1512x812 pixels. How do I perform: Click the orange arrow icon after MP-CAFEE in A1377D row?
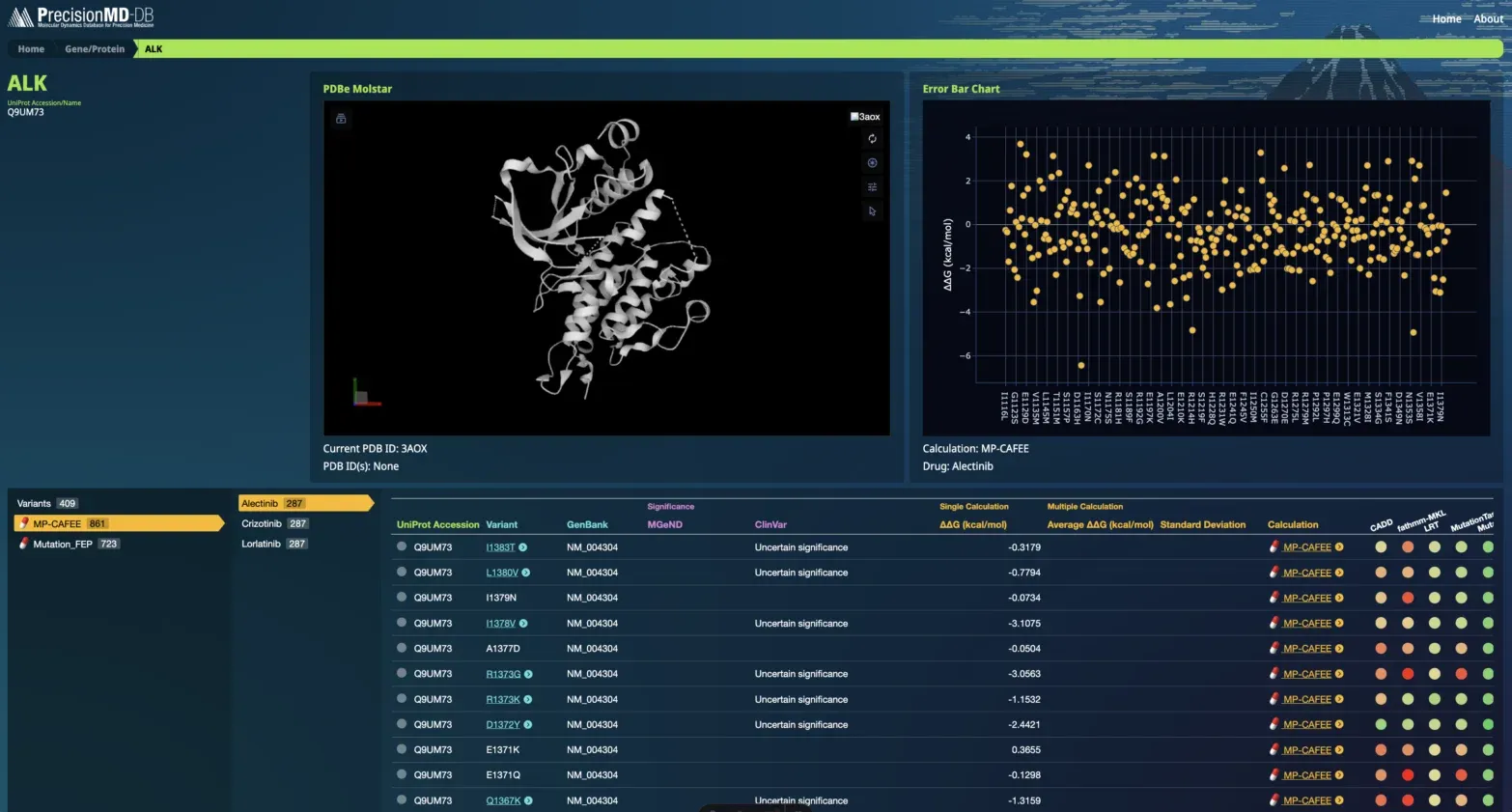[x=1339, y=649]
